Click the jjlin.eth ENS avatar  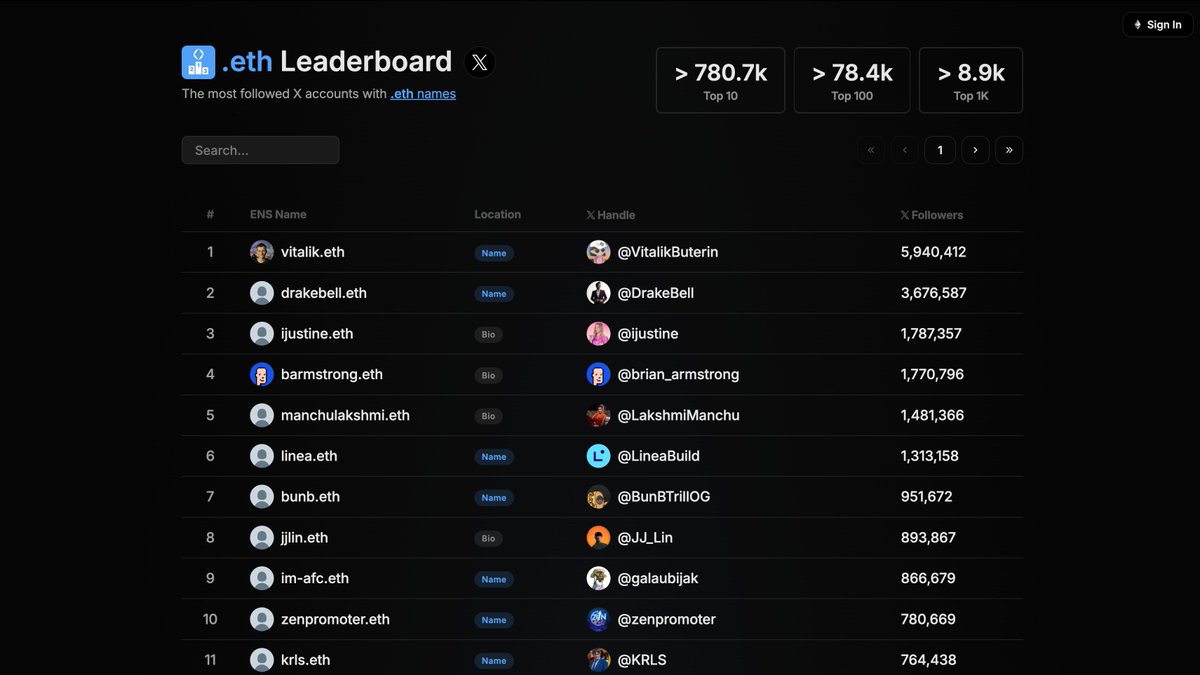[x=262, y=538]
